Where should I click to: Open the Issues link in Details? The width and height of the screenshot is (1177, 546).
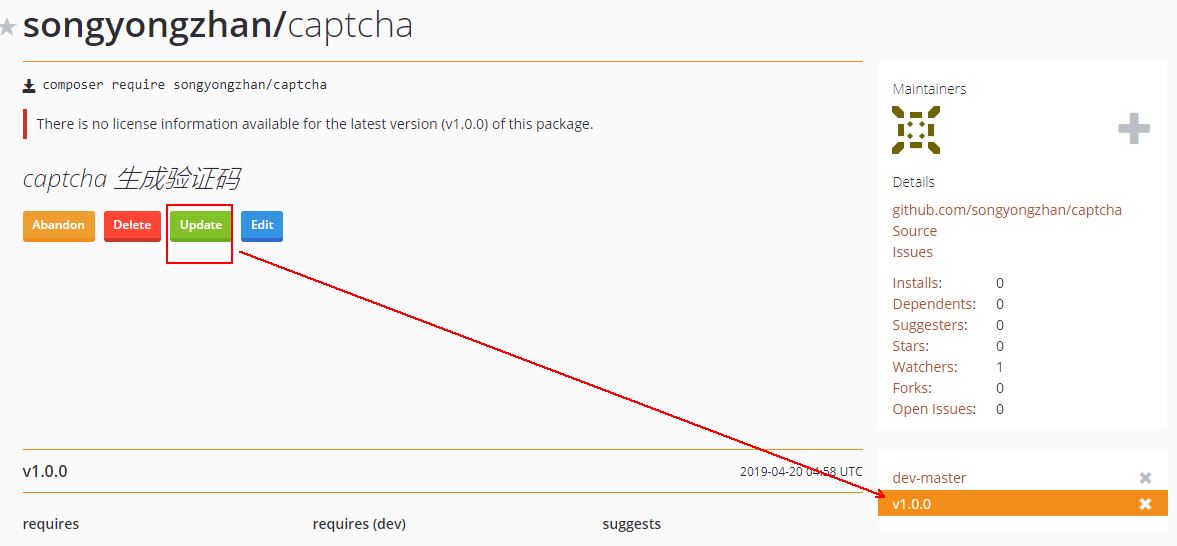click(913, 252)
